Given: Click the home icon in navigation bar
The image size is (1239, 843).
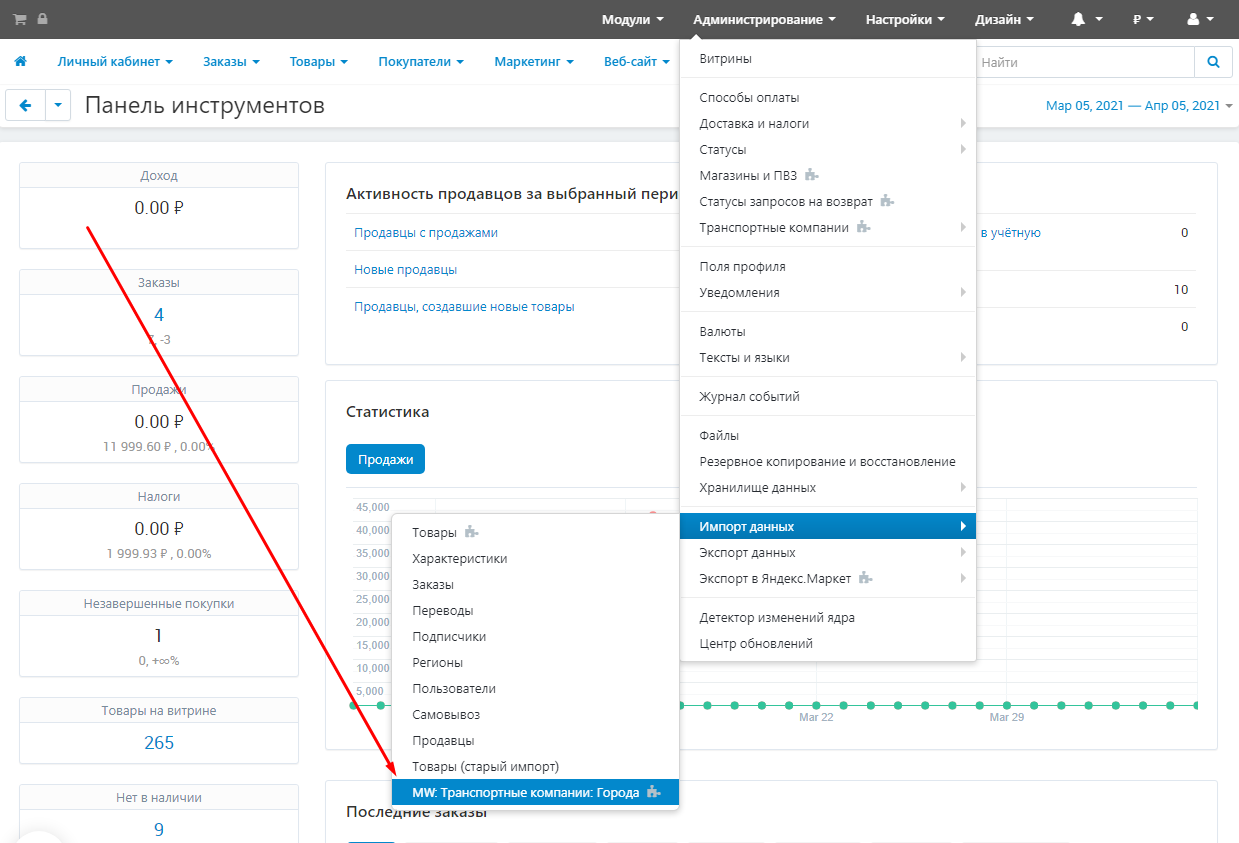Looking at the screenshot, I should coord(20,62).
